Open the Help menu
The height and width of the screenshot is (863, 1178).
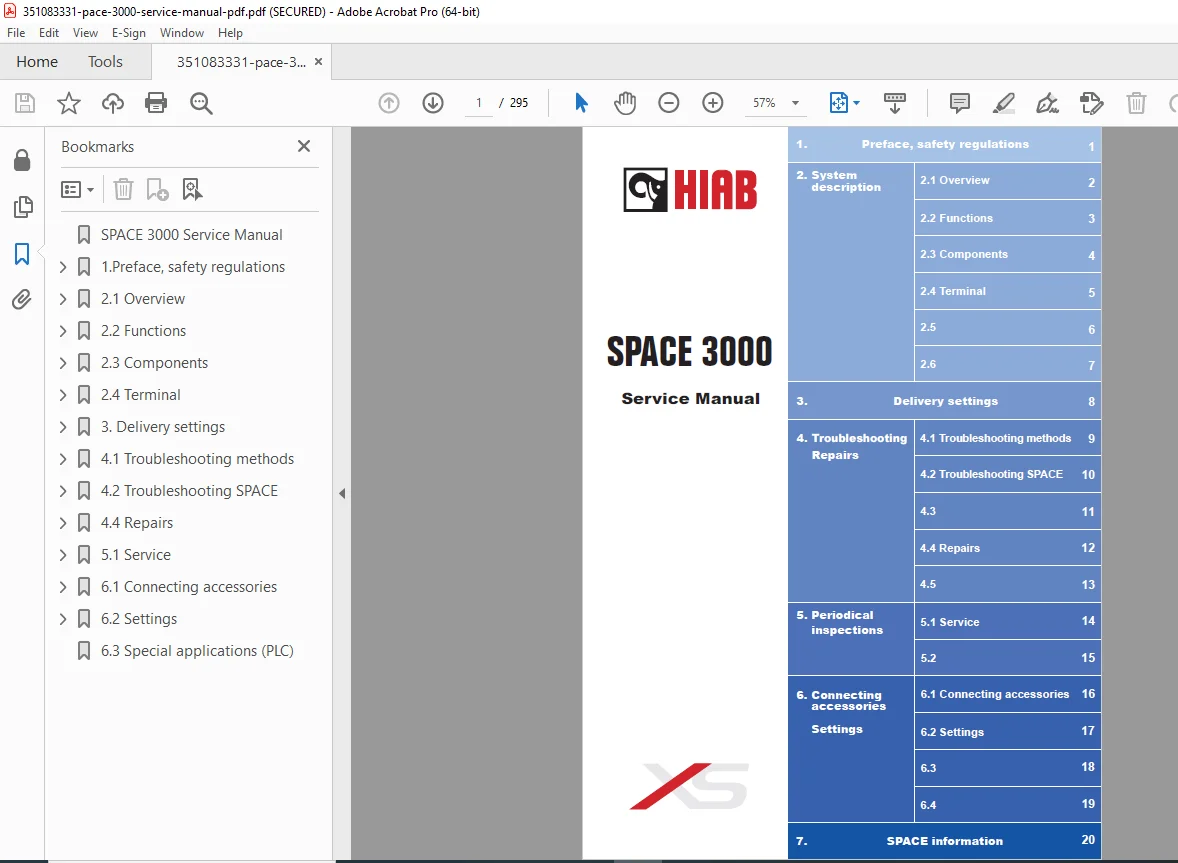tap(230, 33)
